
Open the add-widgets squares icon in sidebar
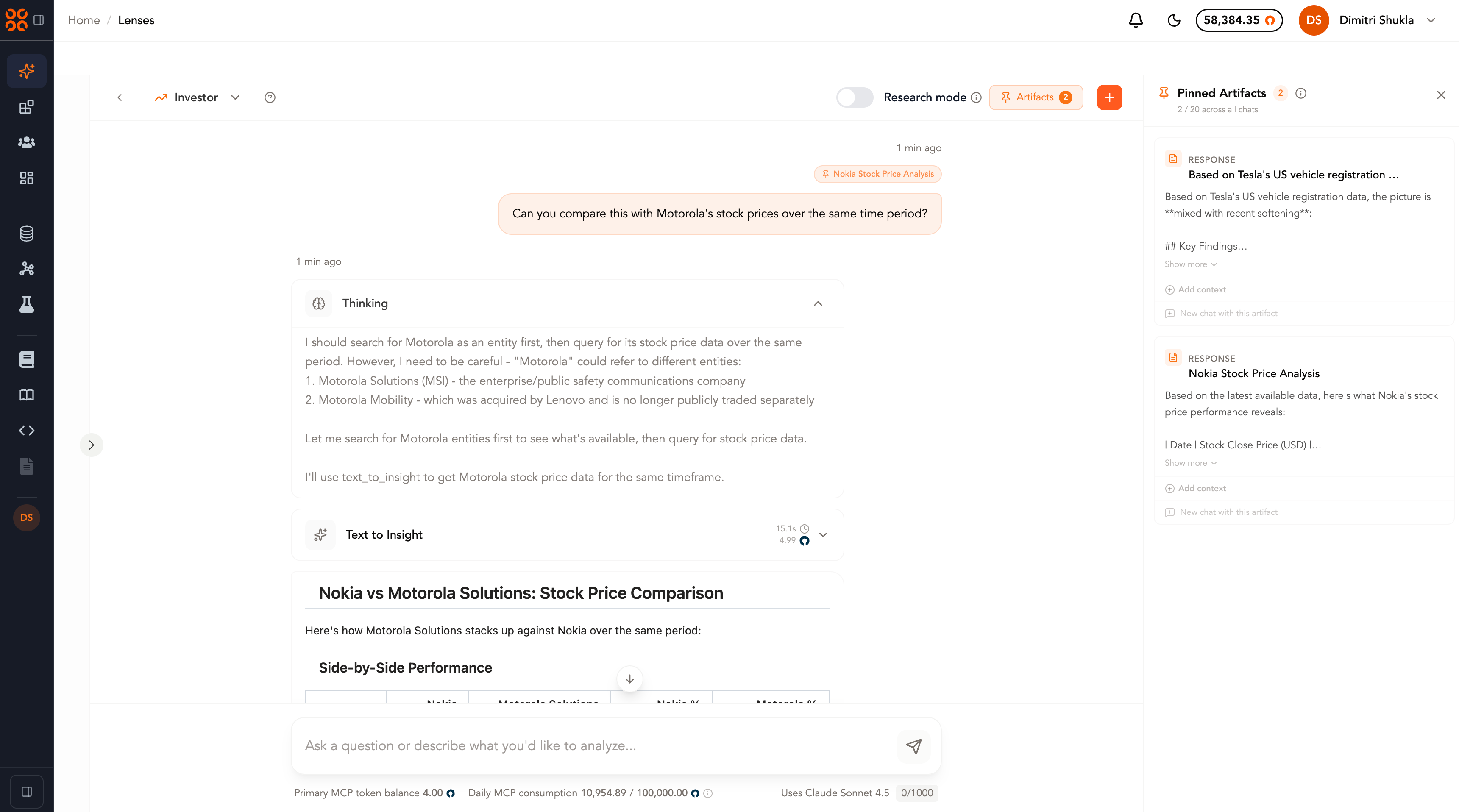pos(27,107)
